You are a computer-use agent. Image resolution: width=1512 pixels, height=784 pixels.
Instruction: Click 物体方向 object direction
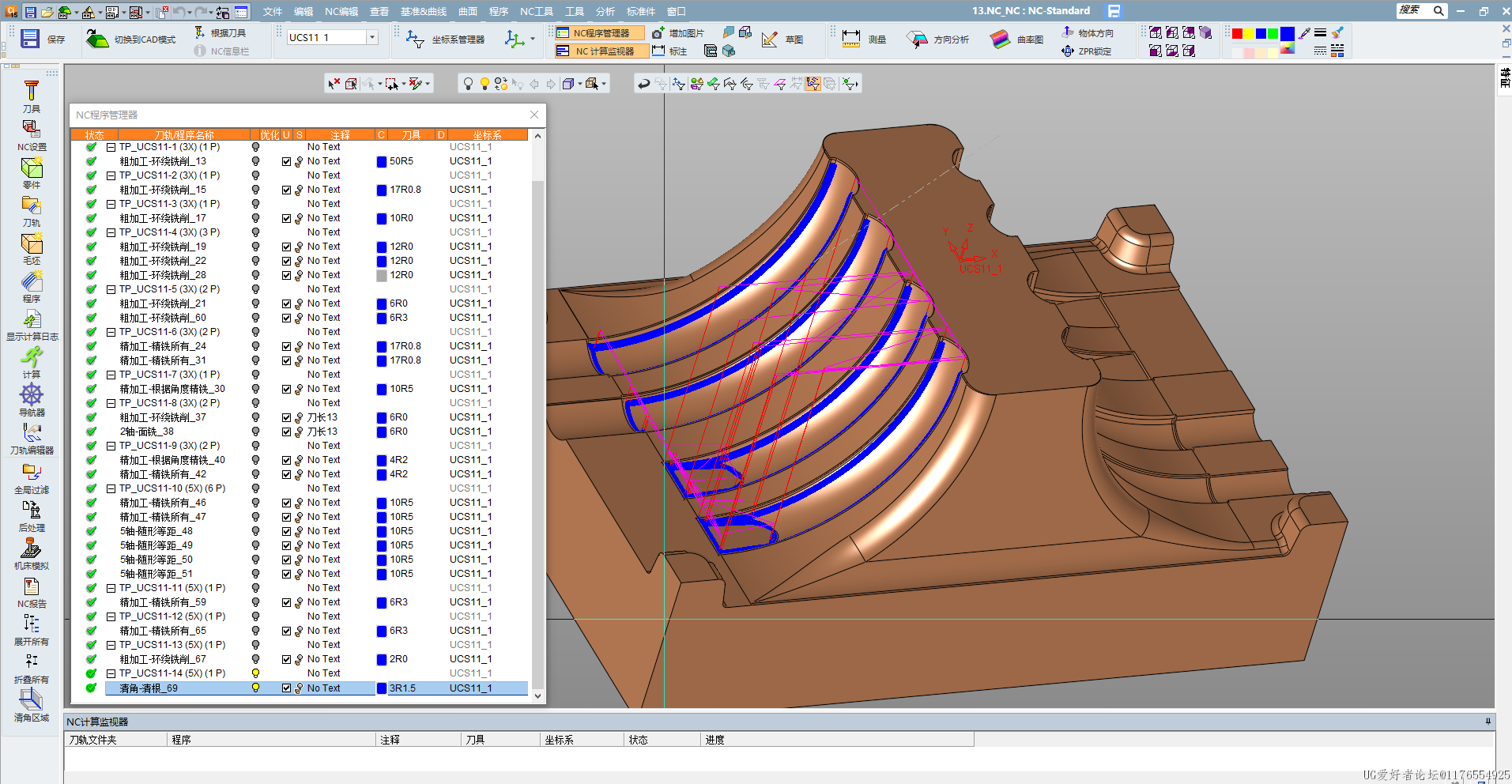tap(1088, 32)
